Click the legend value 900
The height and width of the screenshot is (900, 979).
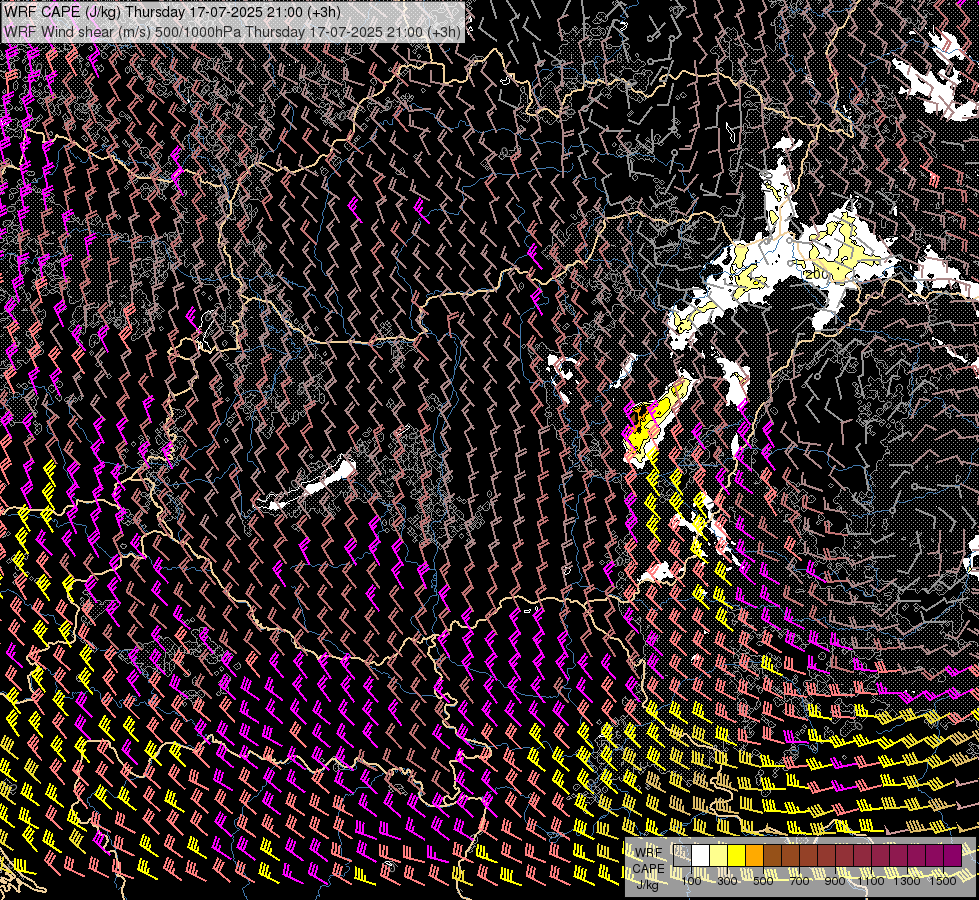(x=835, y=881)
